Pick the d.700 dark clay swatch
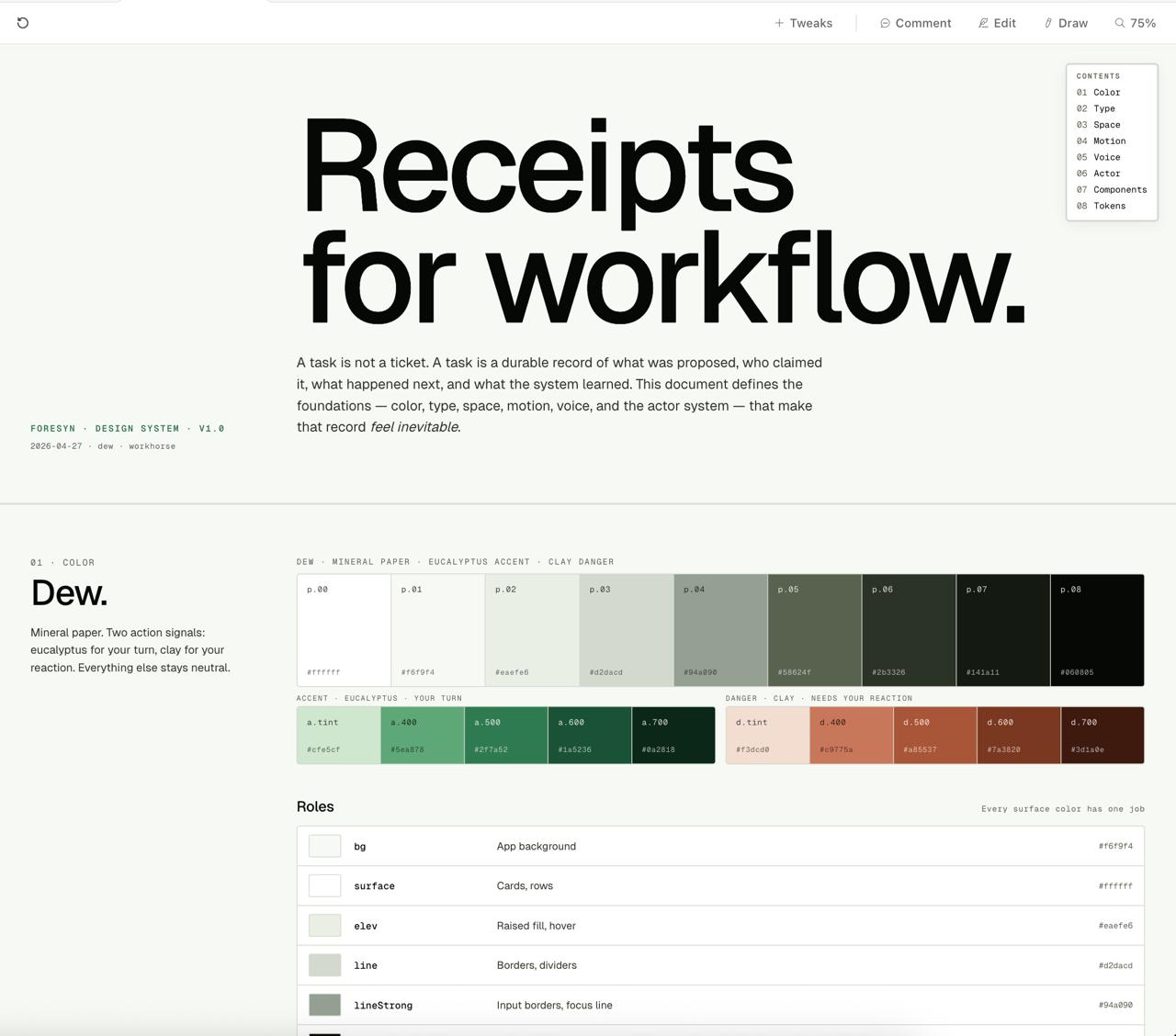 tap(1102, 736)
